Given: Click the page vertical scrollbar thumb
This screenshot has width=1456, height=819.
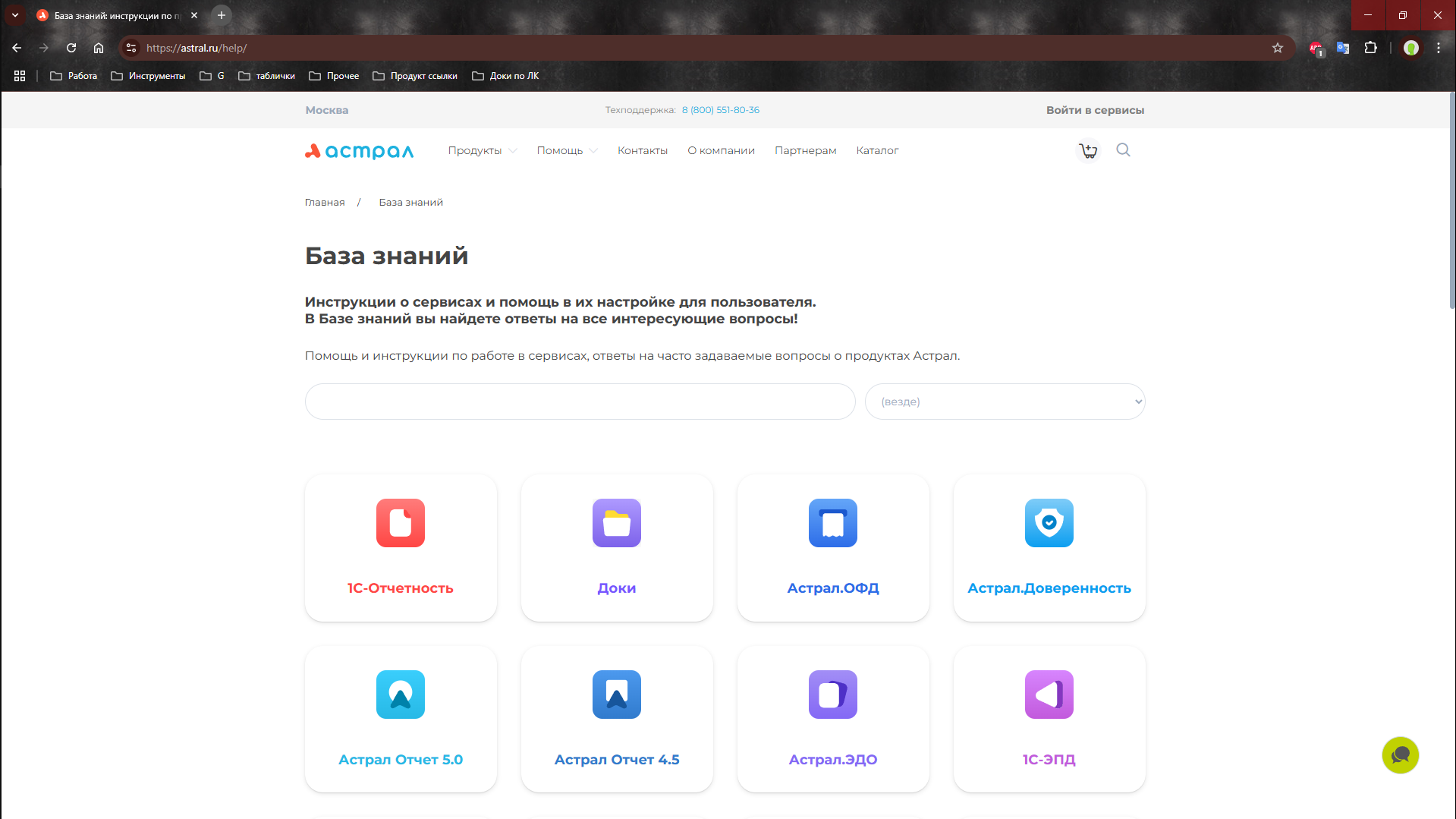Looking at the screenshot, I should [1452, 201].
